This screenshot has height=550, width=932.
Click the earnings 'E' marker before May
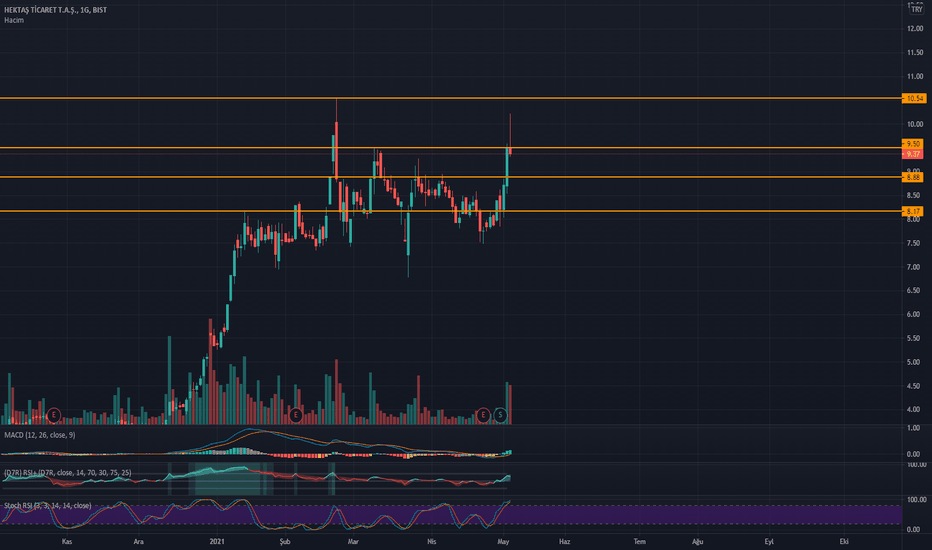pyautogui.click(x=483, y=415)
